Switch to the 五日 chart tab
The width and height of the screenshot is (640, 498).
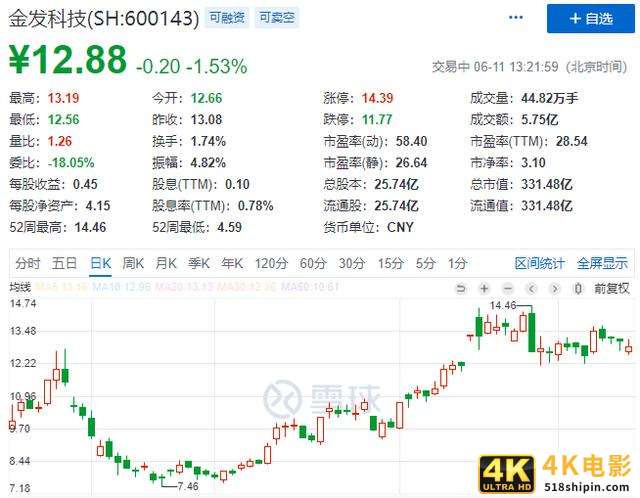pos(64,263)
